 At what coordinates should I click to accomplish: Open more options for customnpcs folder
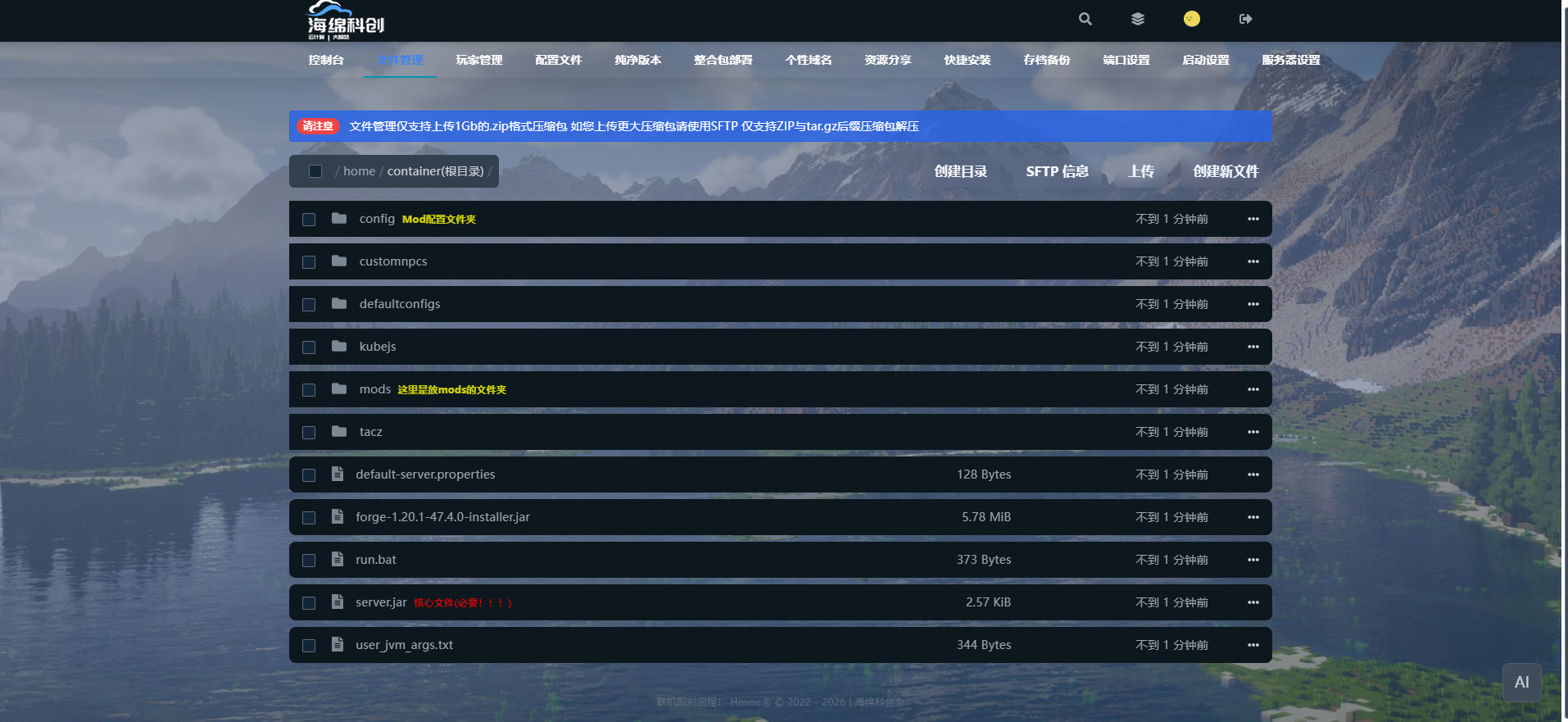pos(1253,261)
